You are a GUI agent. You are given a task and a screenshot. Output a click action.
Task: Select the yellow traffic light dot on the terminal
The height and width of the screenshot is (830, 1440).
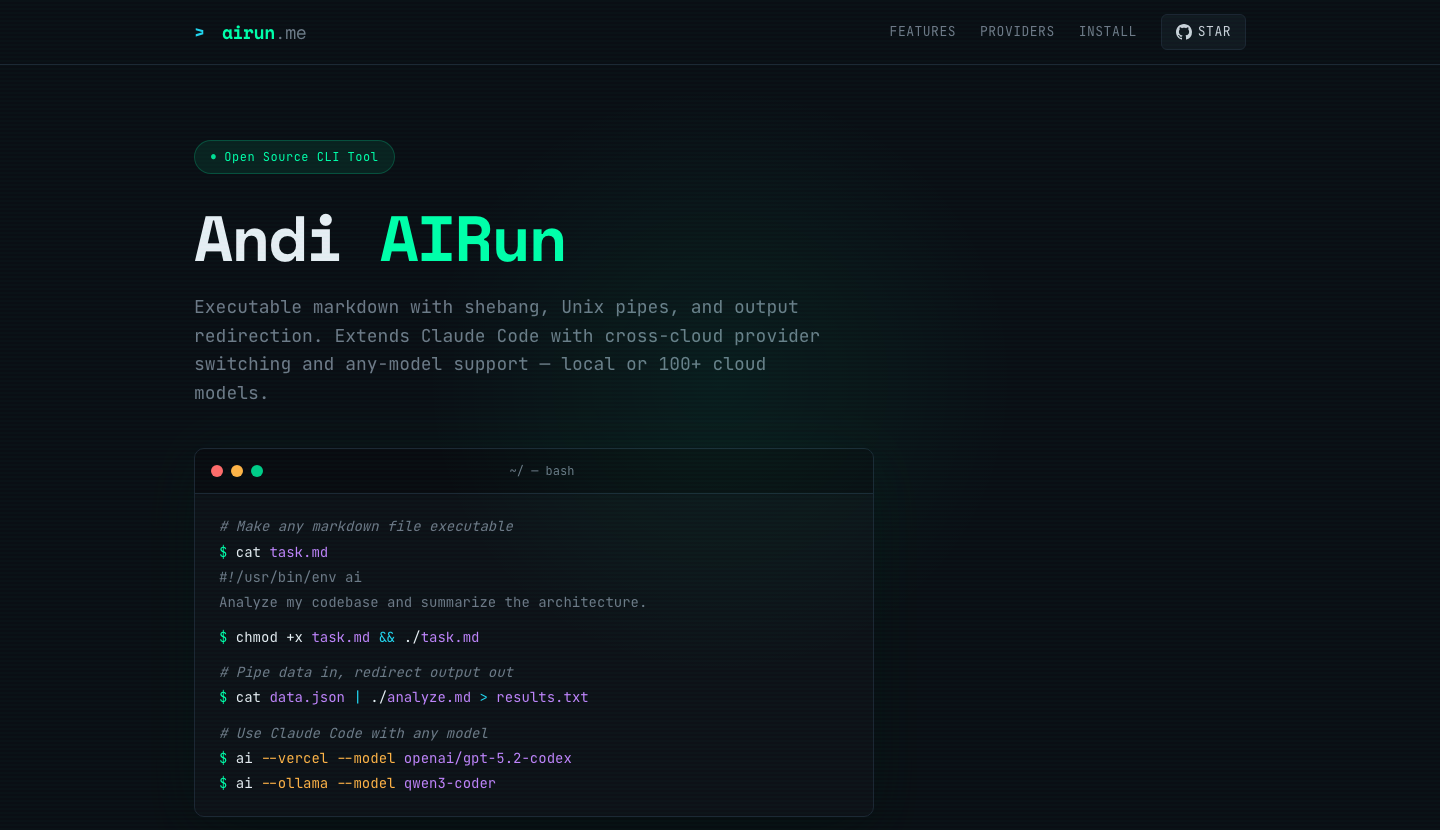tap(237, 470)
